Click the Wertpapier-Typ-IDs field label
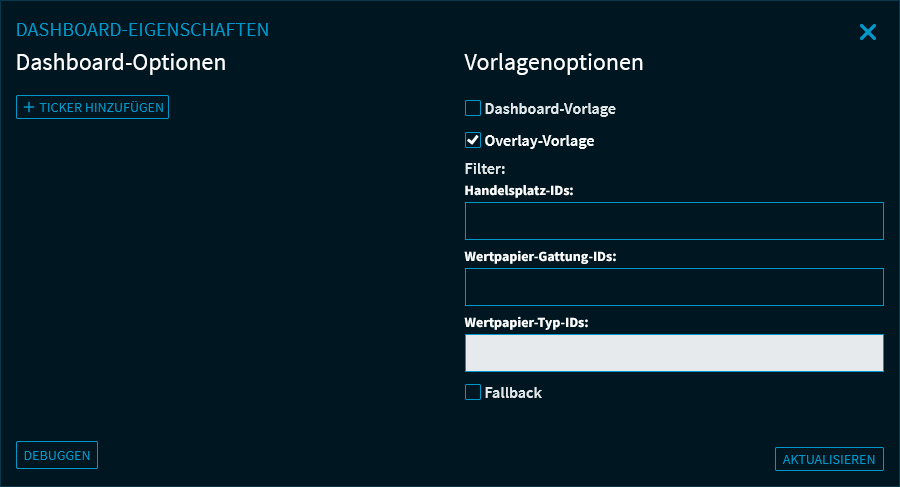Viewport: 900px width, 487px height. click(x=526, y=322)
